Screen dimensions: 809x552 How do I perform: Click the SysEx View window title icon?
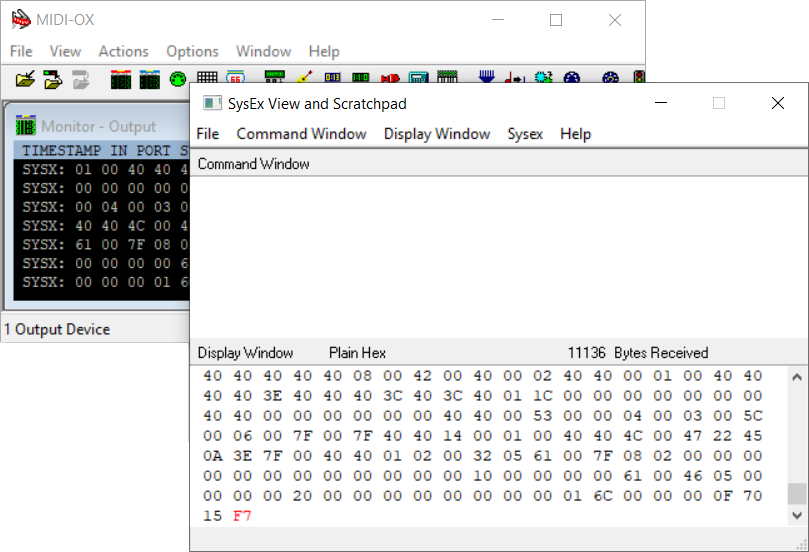point(212,103)
